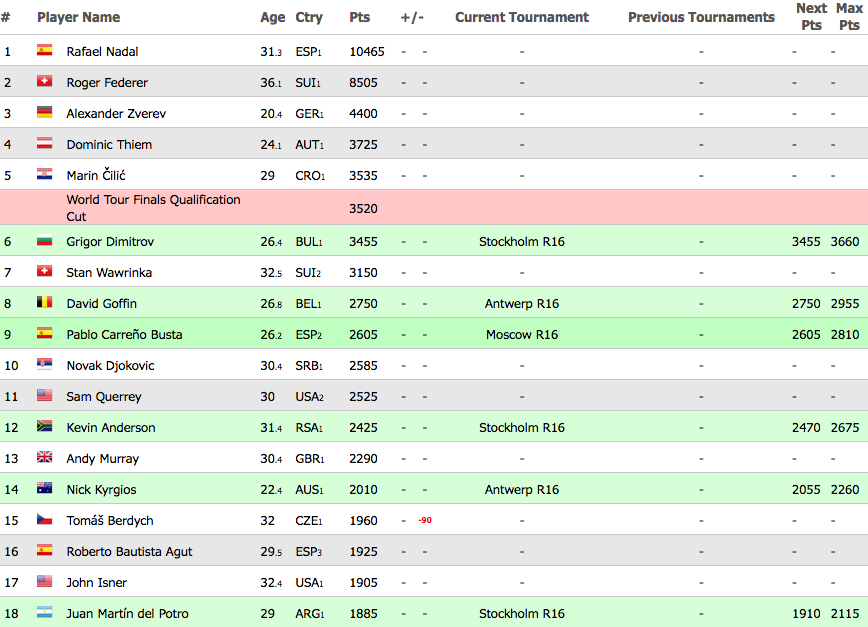Image resolution: width=868 pixels, height=627 pixels.
Task: Click the UK flag next to Andy Murray
Action: 44,458
